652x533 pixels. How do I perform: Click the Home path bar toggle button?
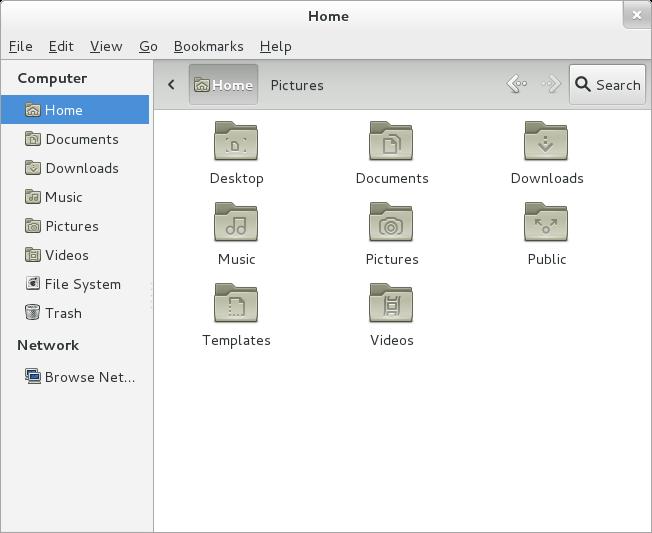coord(223,85)
